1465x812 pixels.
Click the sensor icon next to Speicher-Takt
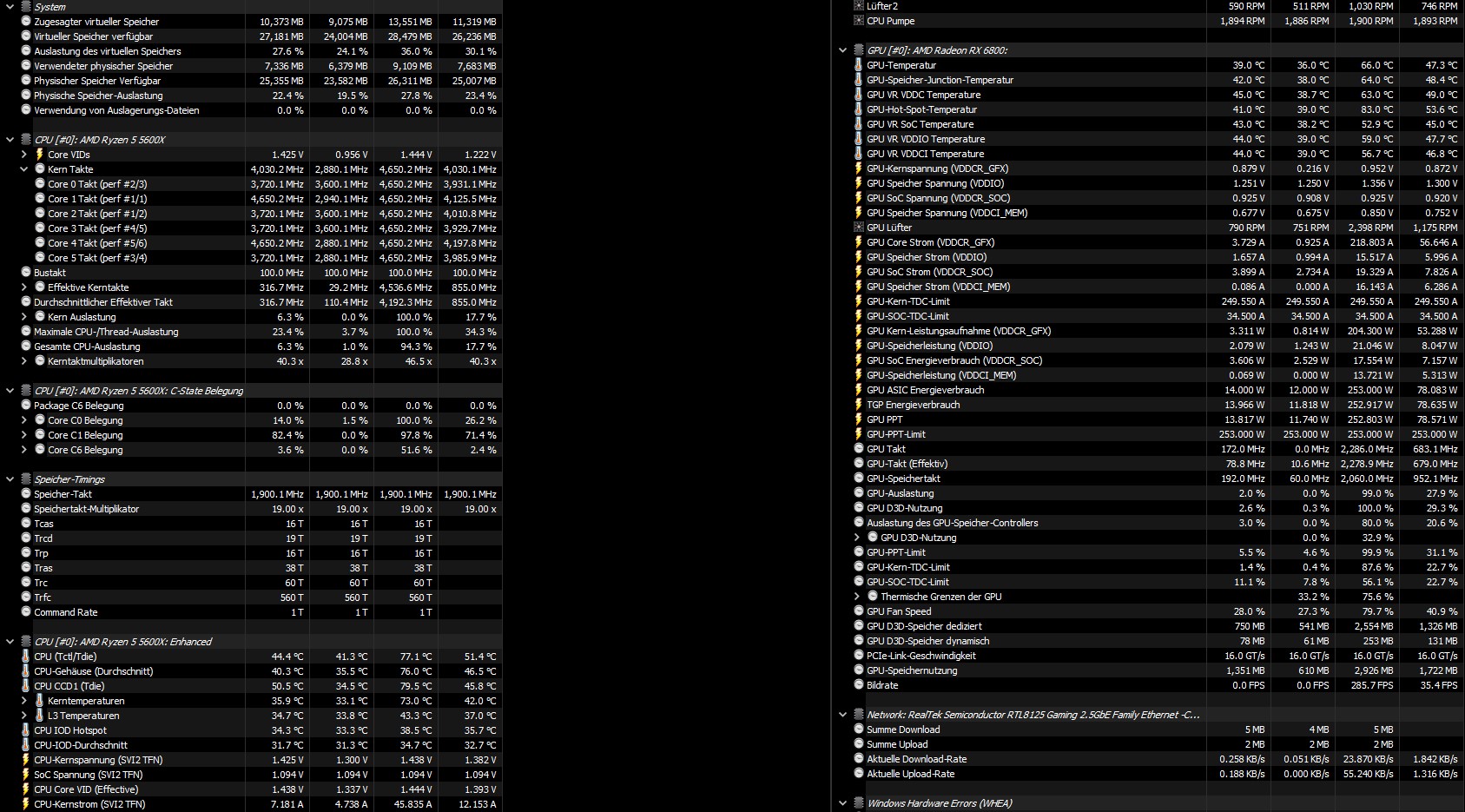coord(26,493)
